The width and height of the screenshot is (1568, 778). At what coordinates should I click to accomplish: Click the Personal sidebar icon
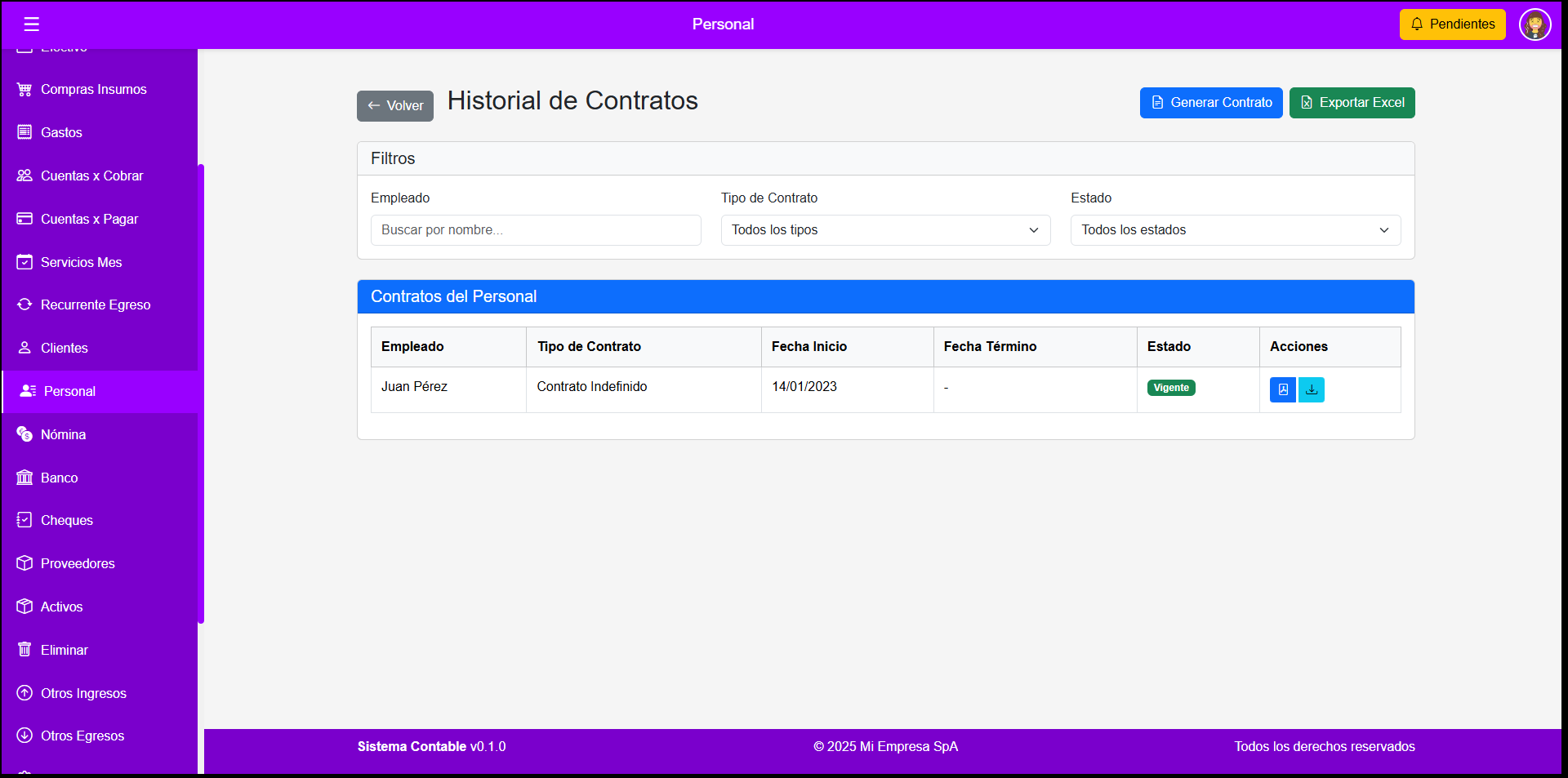(28, 391)
